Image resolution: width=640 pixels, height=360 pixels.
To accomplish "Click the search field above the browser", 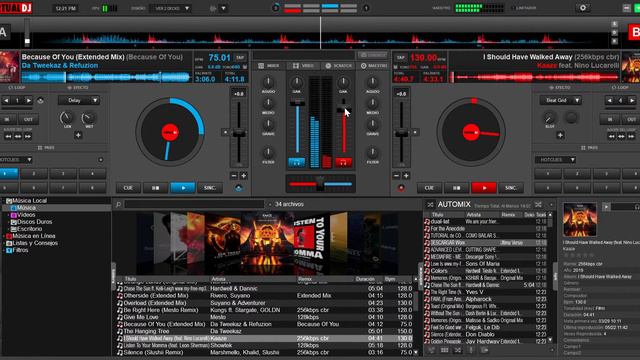I will pos(194,204).
